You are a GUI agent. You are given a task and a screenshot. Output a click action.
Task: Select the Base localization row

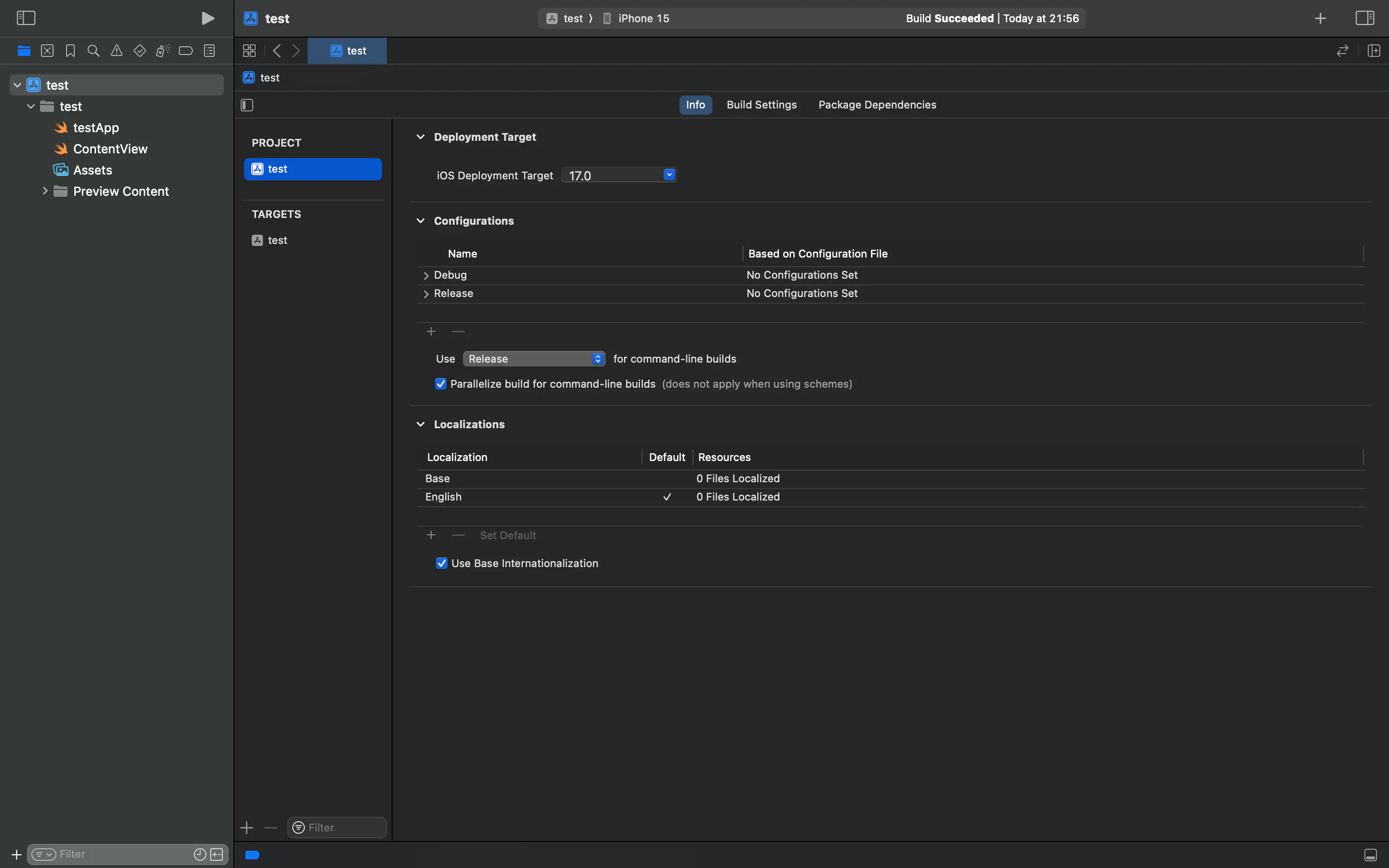(890, 479)
